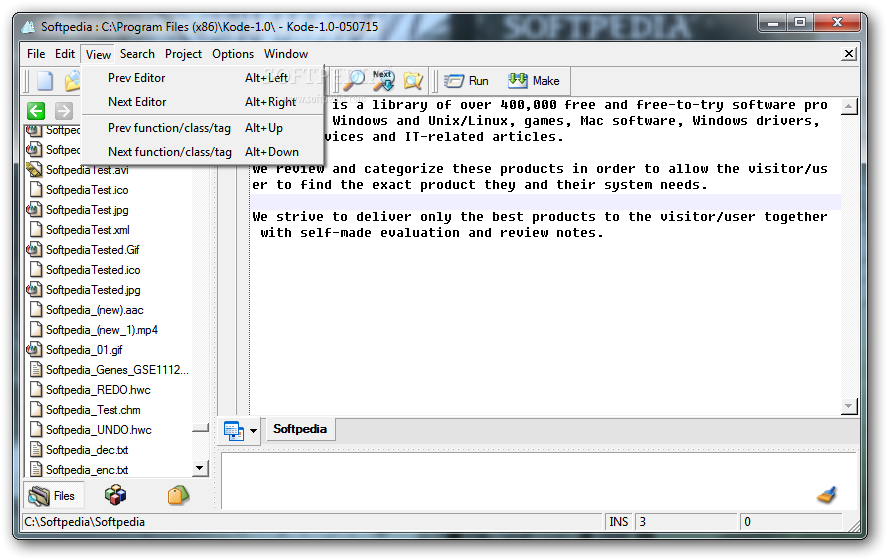
Task: Open the Options menu
Action: [233, 54]
